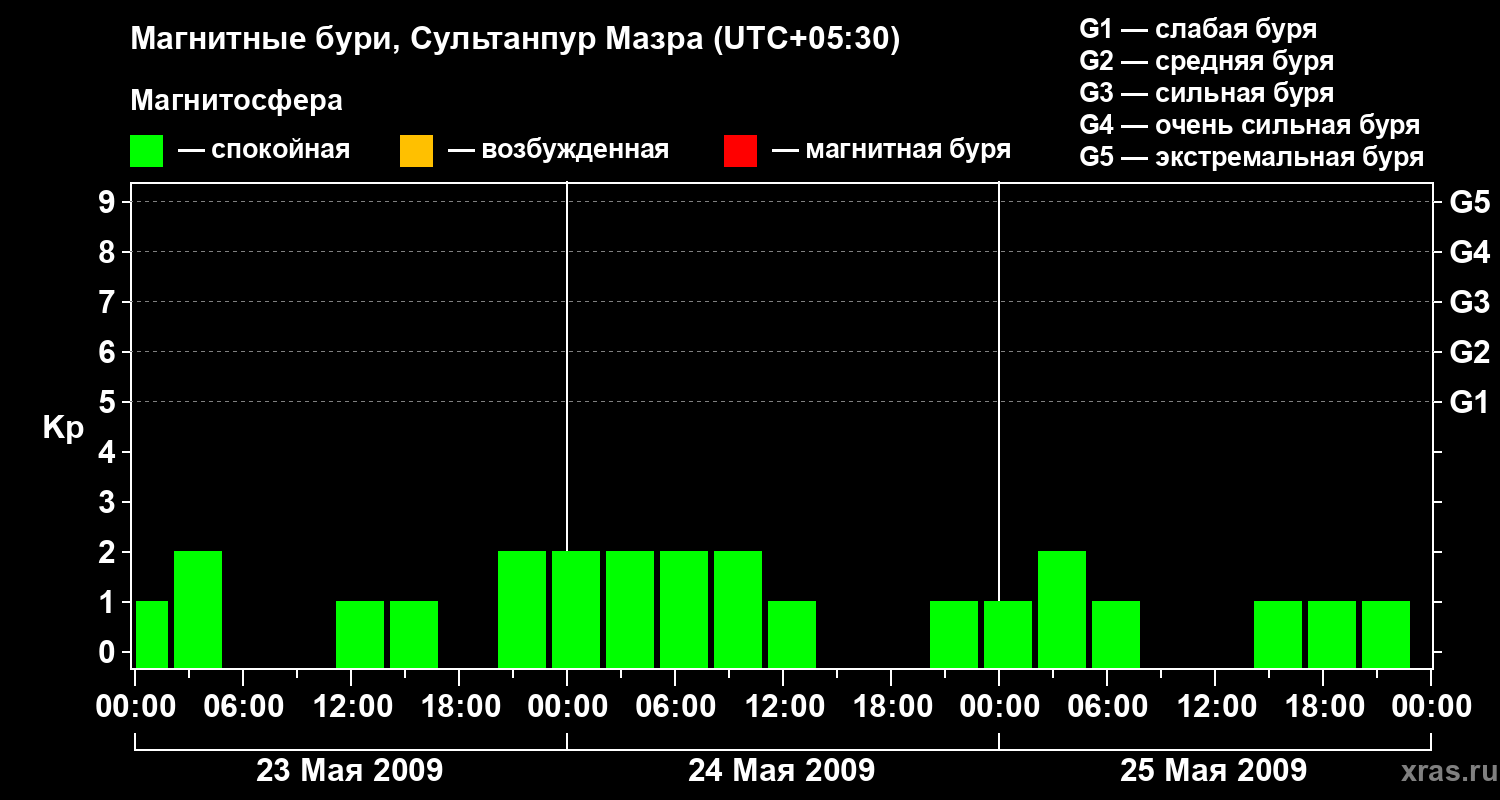1500x800 pixels.
Task: Click the Kp 2 bar before 06:00 on 23 Мая
Action: (x=198, y=609)
